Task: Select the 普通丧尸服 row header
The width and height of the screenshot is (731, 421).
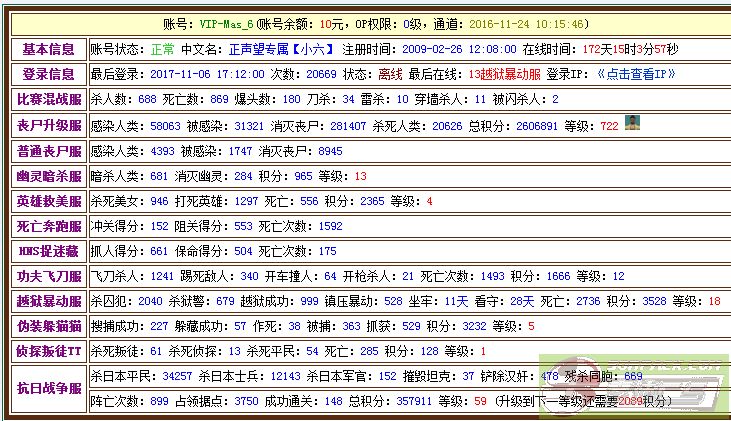Action: coord(49,152)
